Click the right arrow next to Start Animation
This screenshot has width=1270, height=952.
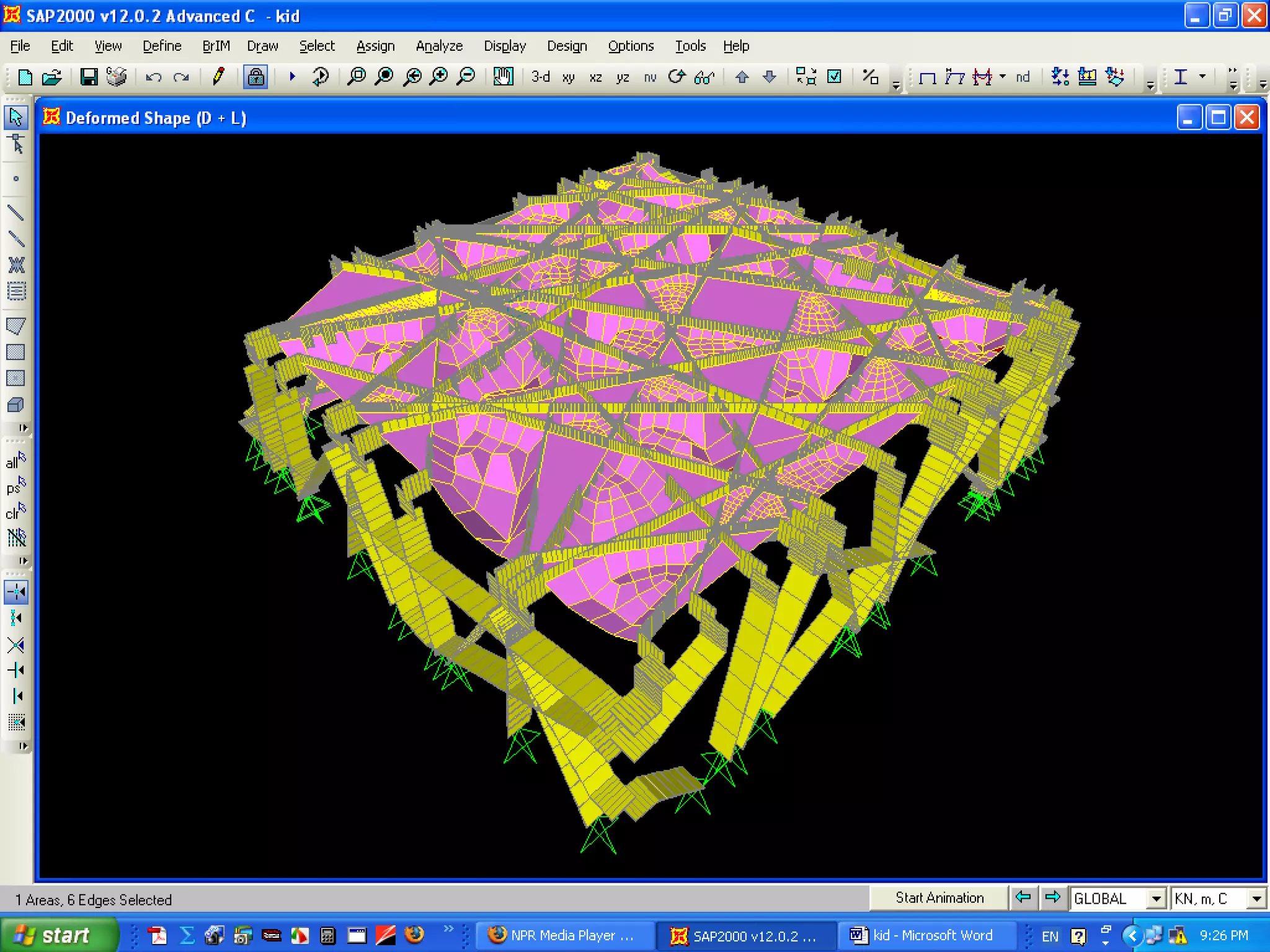[x=1052, y=897]
